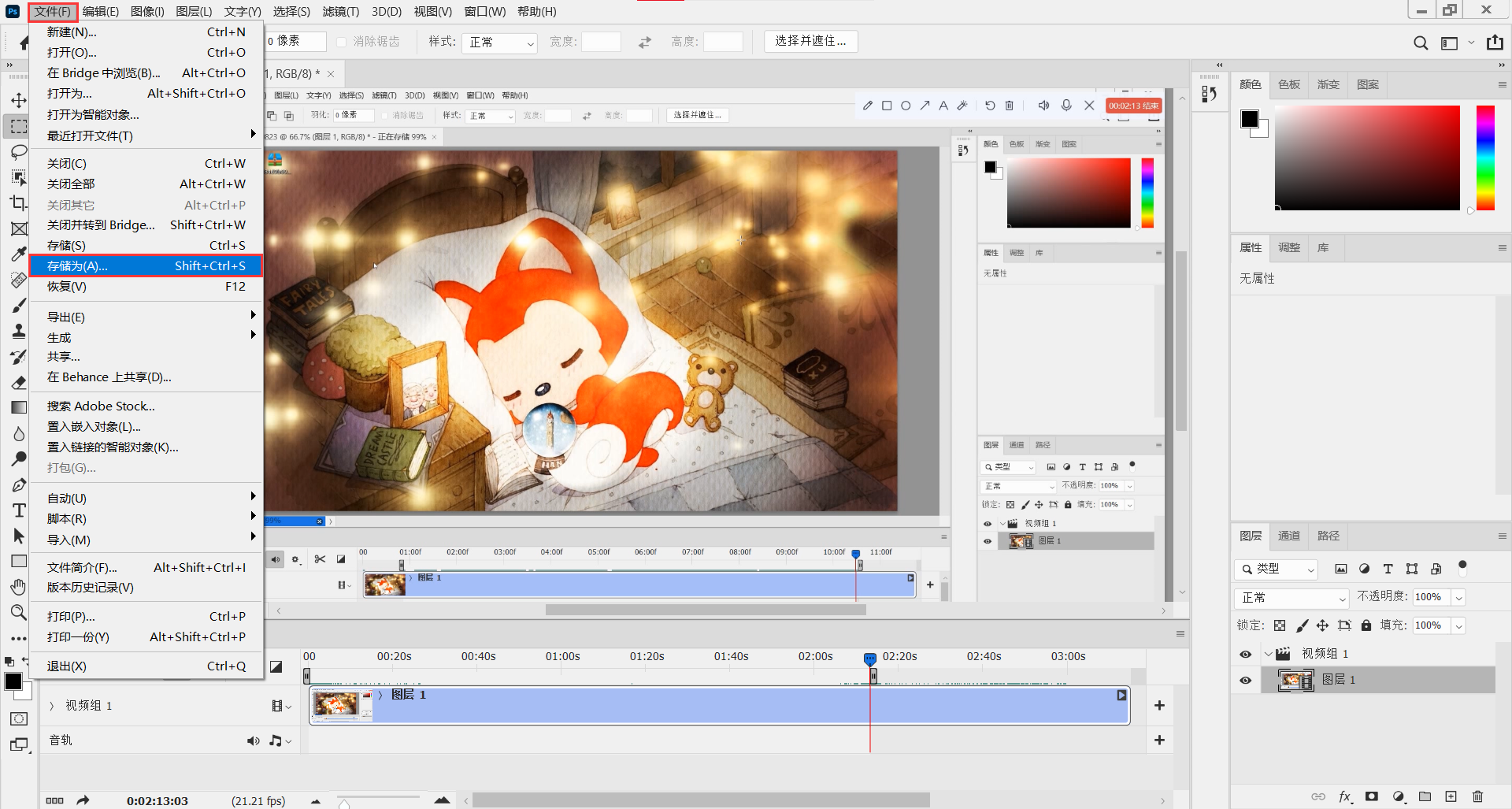Screen dimensions: 1512x809
Task: Create a new group with folder icon
Action: [1425, 796]
